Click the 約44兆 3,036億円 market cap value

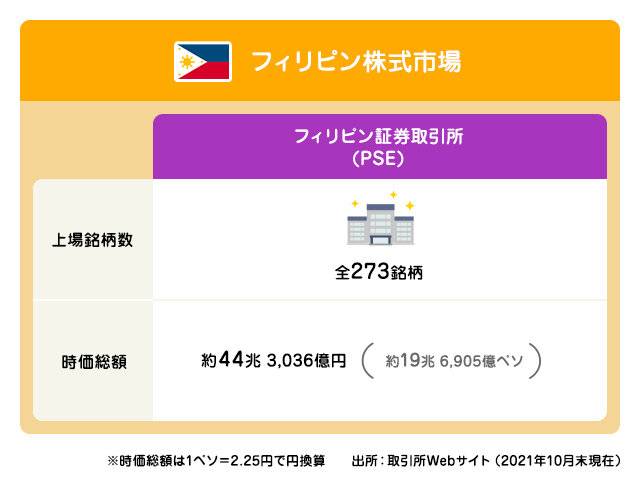273,360
